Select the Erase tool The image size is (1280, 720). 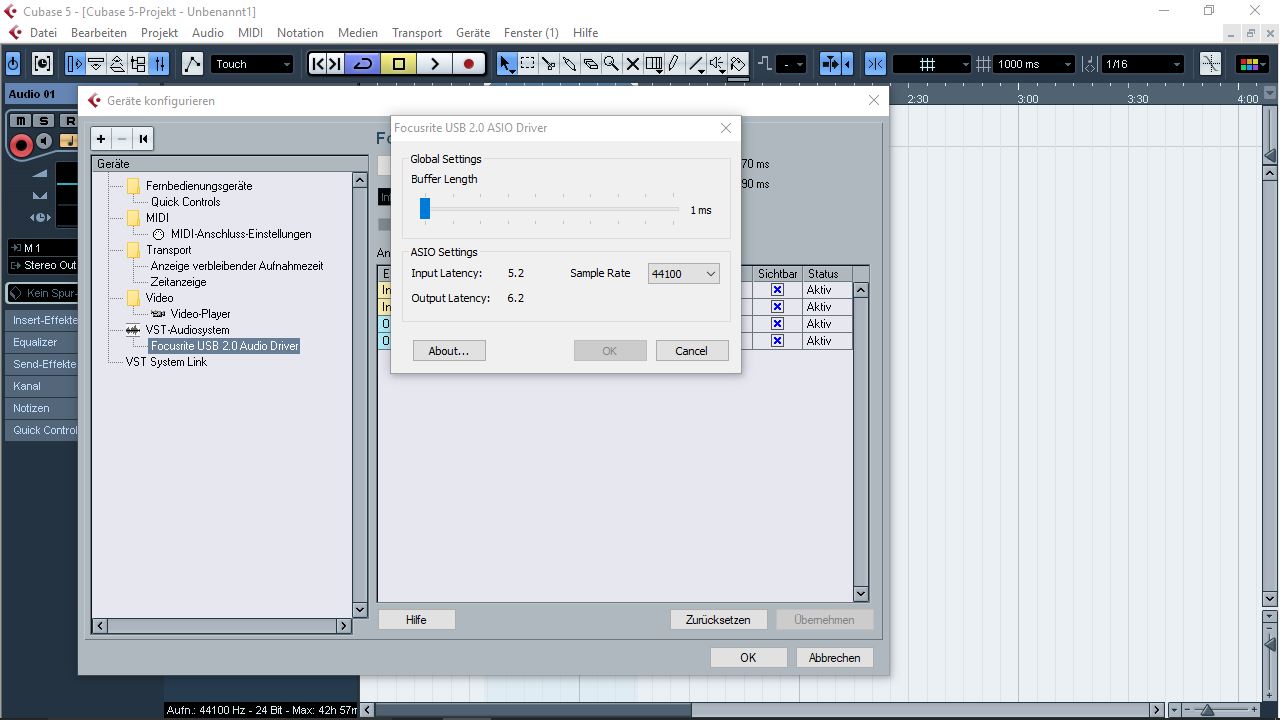pyautogui.click(x=591, y=64)
